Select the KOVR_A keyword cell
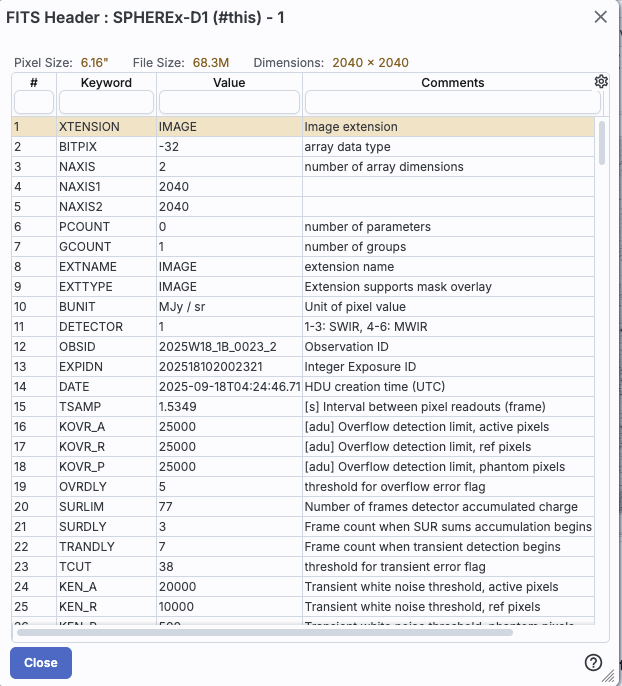This screenshot has width=622, height=686. [x=106, y=427]
